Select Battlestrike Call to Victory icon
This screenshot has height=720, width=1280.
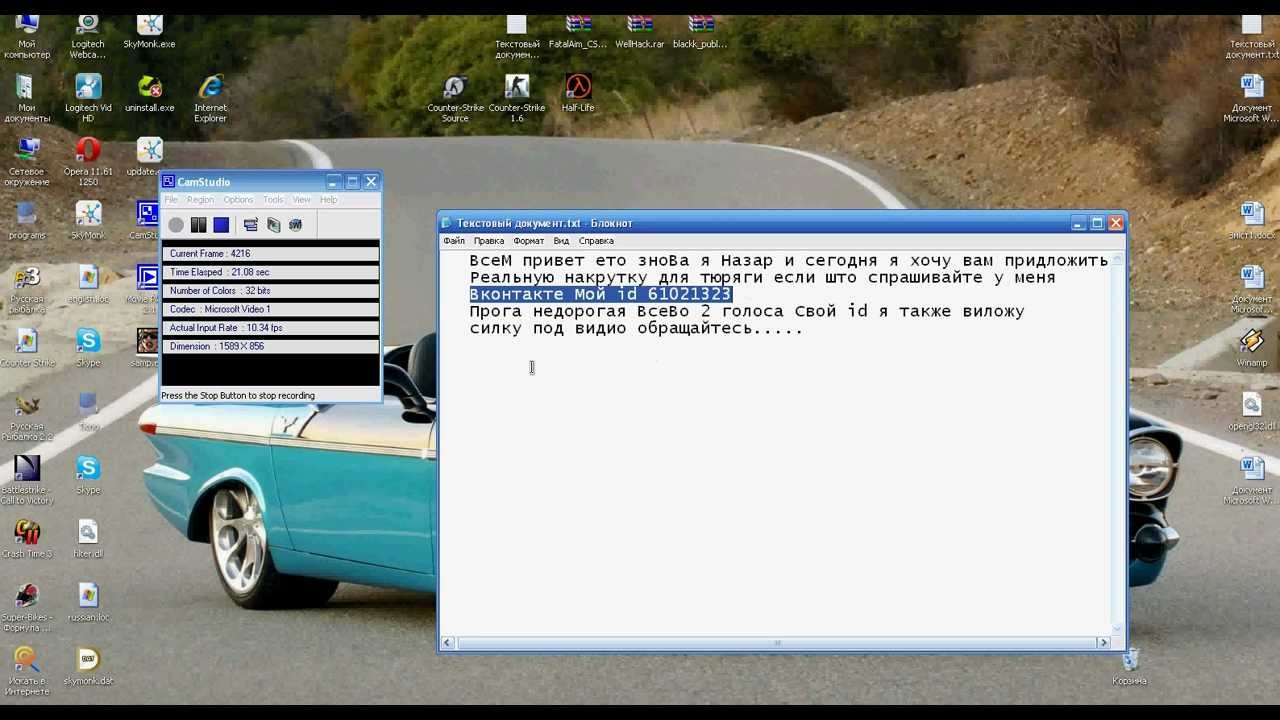point(27,481)
